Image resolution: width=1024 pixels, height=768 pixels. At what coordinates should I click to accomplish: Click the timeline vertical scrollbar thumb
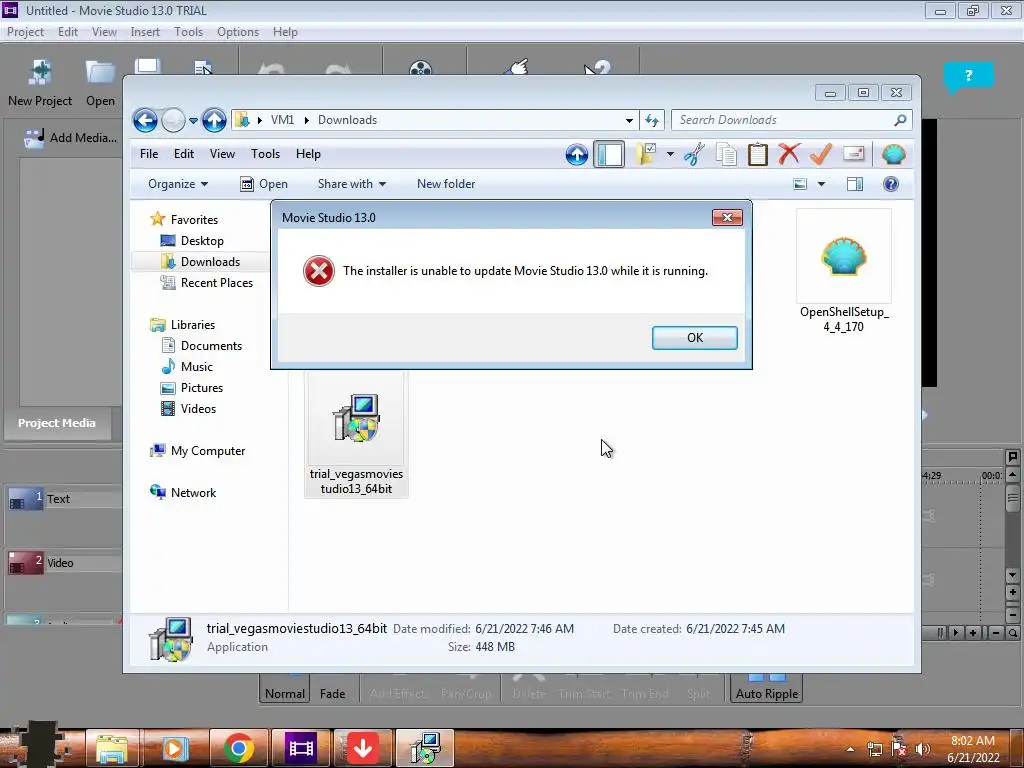pyautogui.click(x=1012, y=498)
